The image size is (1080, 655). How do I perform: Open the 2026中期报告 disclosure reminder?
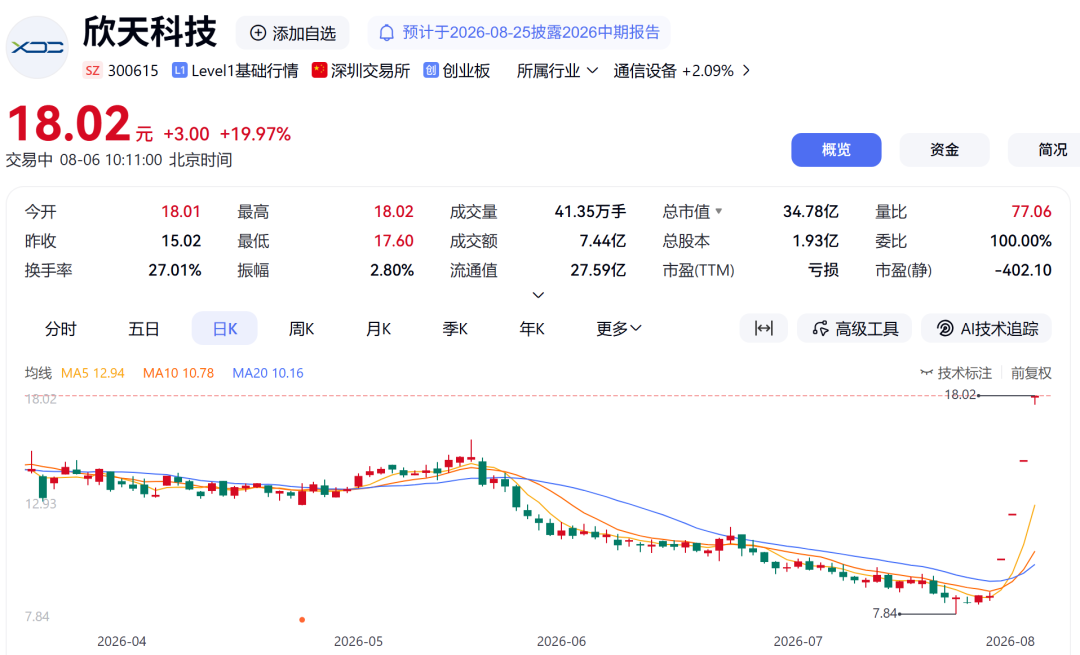coord(519,33)
